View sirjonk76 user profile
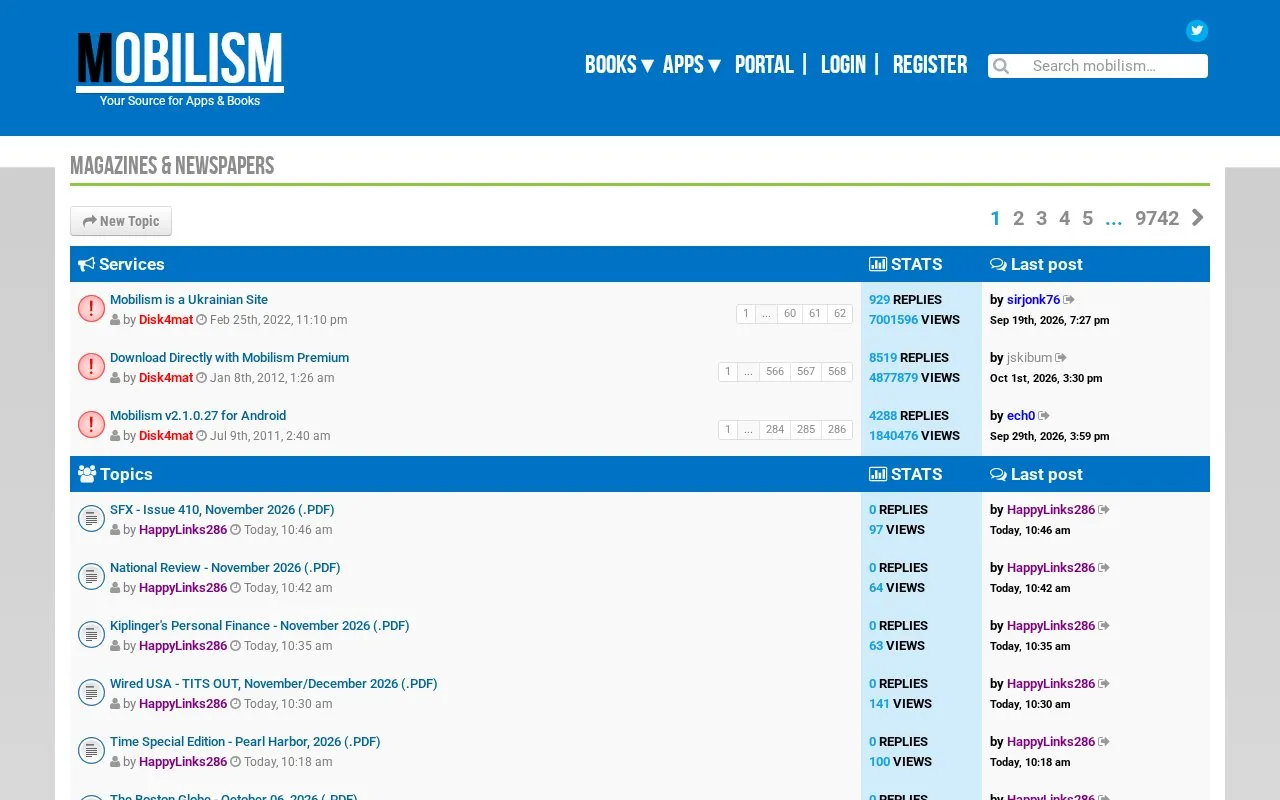This screenshot has height=800, width=1280. pyautogui.click(x=1033, y=300)
